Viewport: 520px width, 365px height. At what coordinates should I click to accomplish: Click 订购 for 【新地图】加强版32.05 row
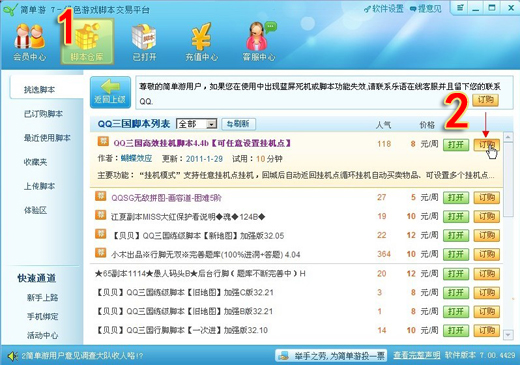(487, 235)
